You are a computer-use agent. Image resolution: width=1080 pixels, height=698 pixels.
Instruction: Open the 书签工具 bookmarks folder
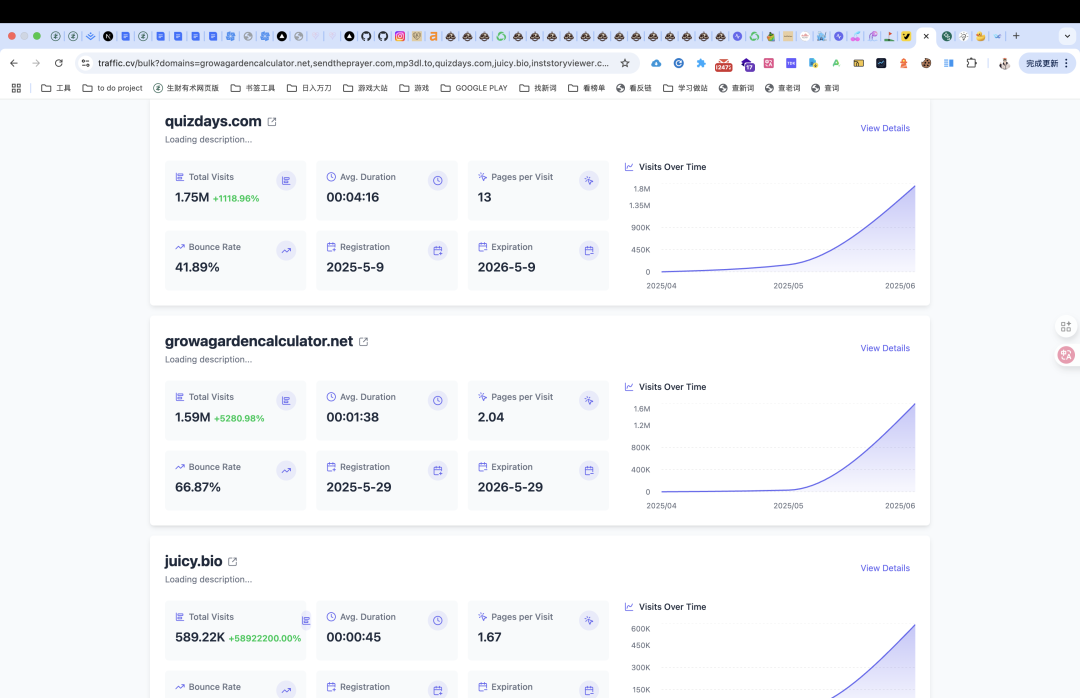click(253, 88)
